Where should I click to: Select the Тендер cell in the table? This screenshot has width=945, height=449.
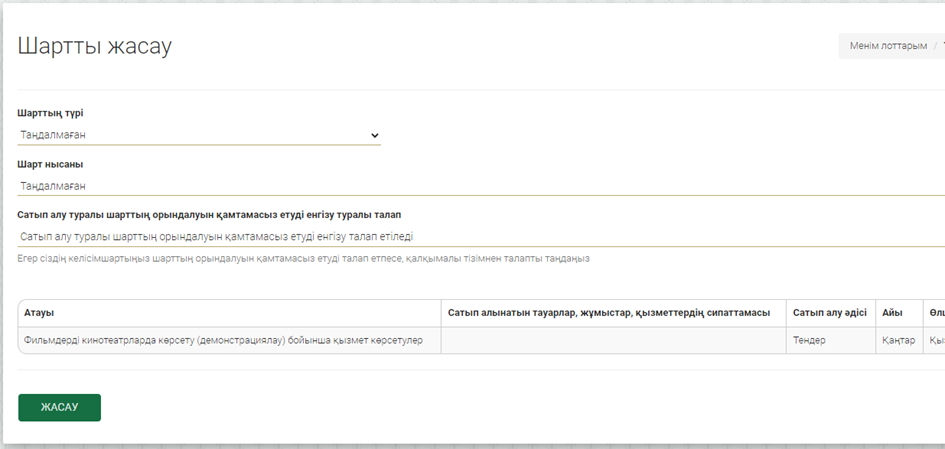(x=809, y=340)
